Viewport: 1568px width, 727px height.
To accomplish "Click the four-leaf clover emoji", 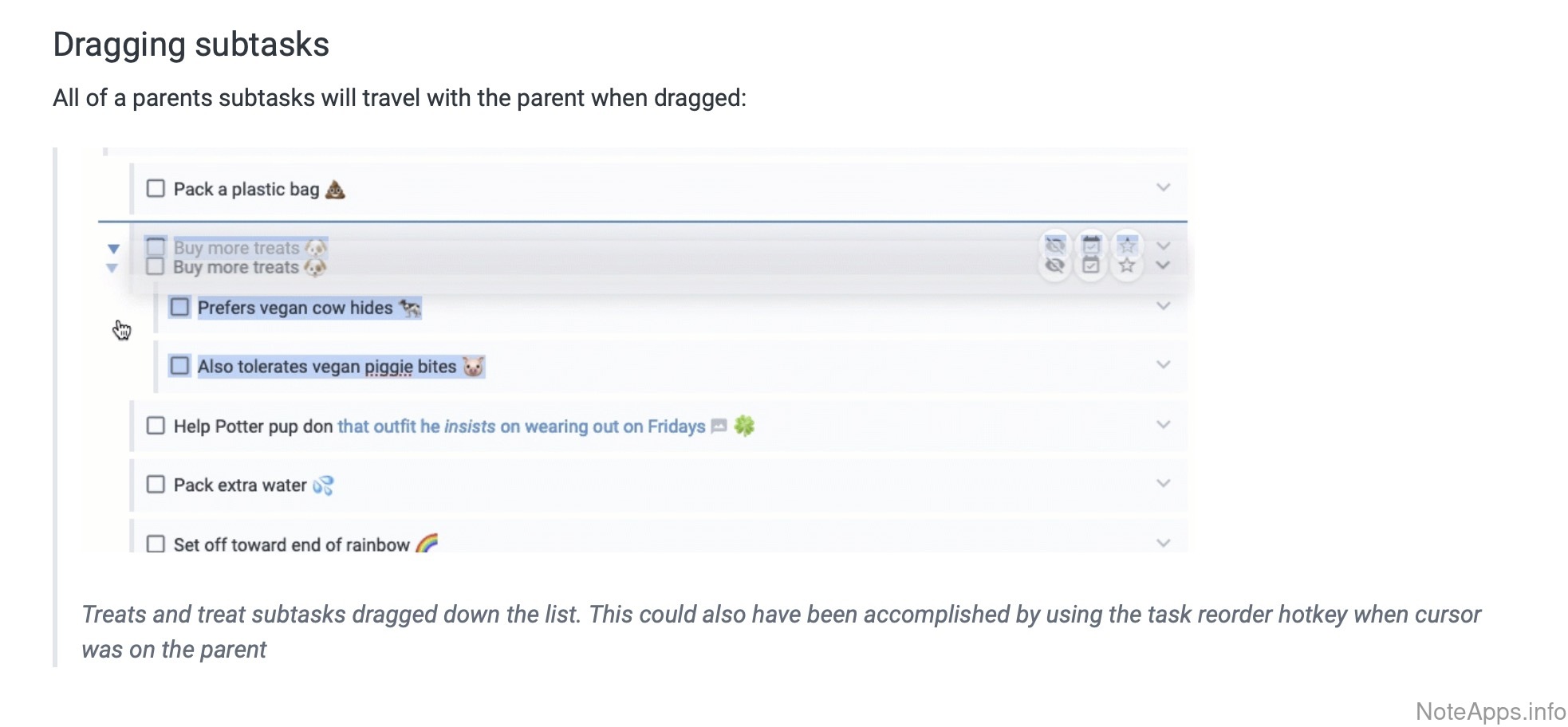I will click(x=744, y=426).
